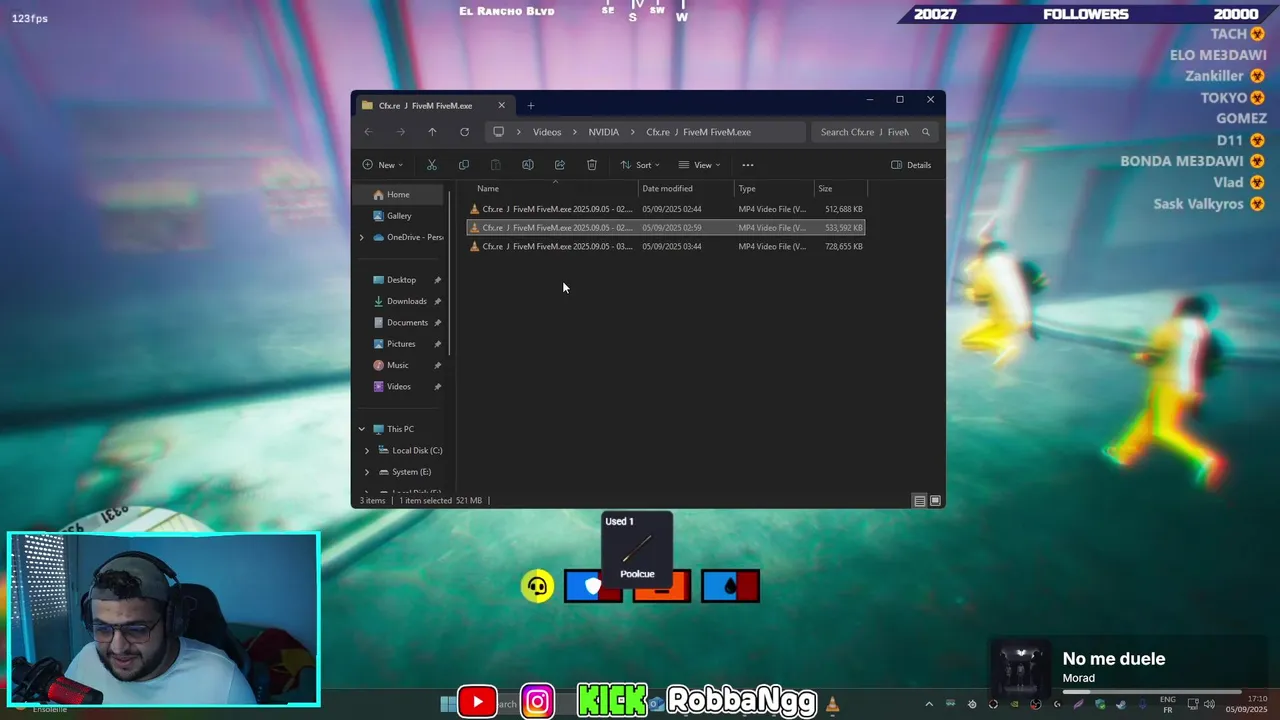Click chevron after Videos in address bar

pos(576,132)
